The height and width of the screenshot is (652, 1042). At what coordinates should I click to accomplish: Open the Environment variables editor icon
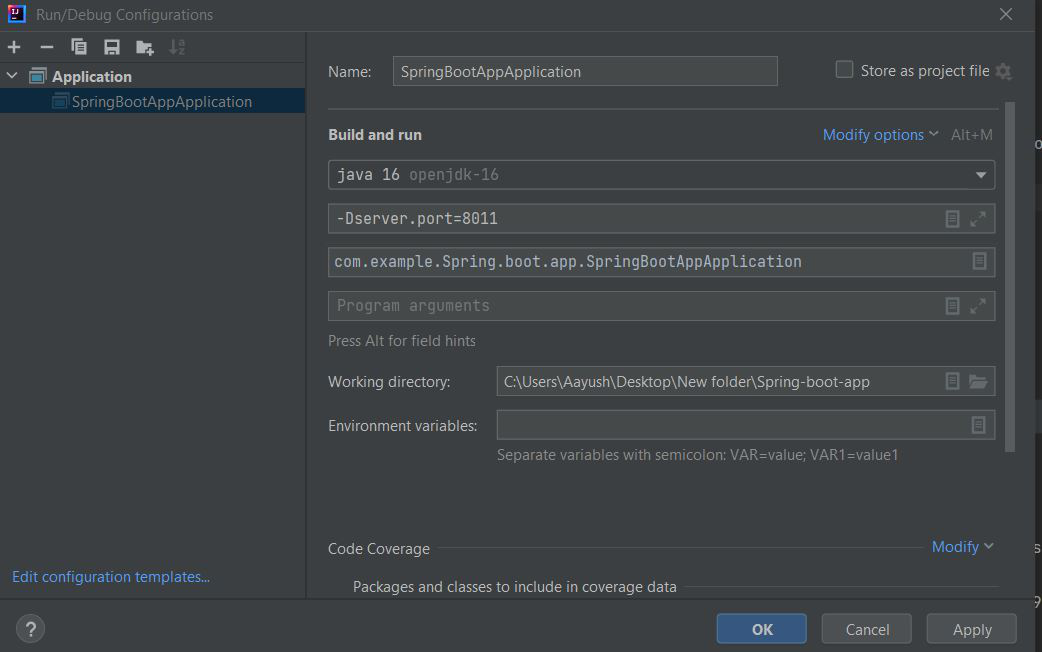coord(979,425)
